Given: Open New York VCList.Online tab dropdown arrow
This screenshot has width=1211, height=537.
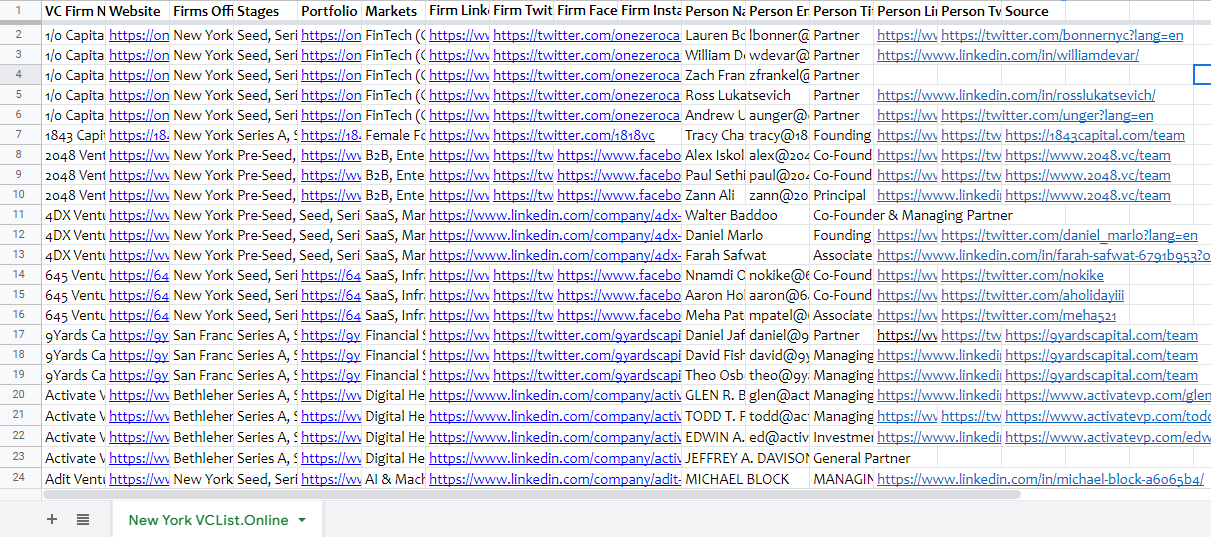Looking at the screenshot, I should pyautogui.click(x=302, y=520).
